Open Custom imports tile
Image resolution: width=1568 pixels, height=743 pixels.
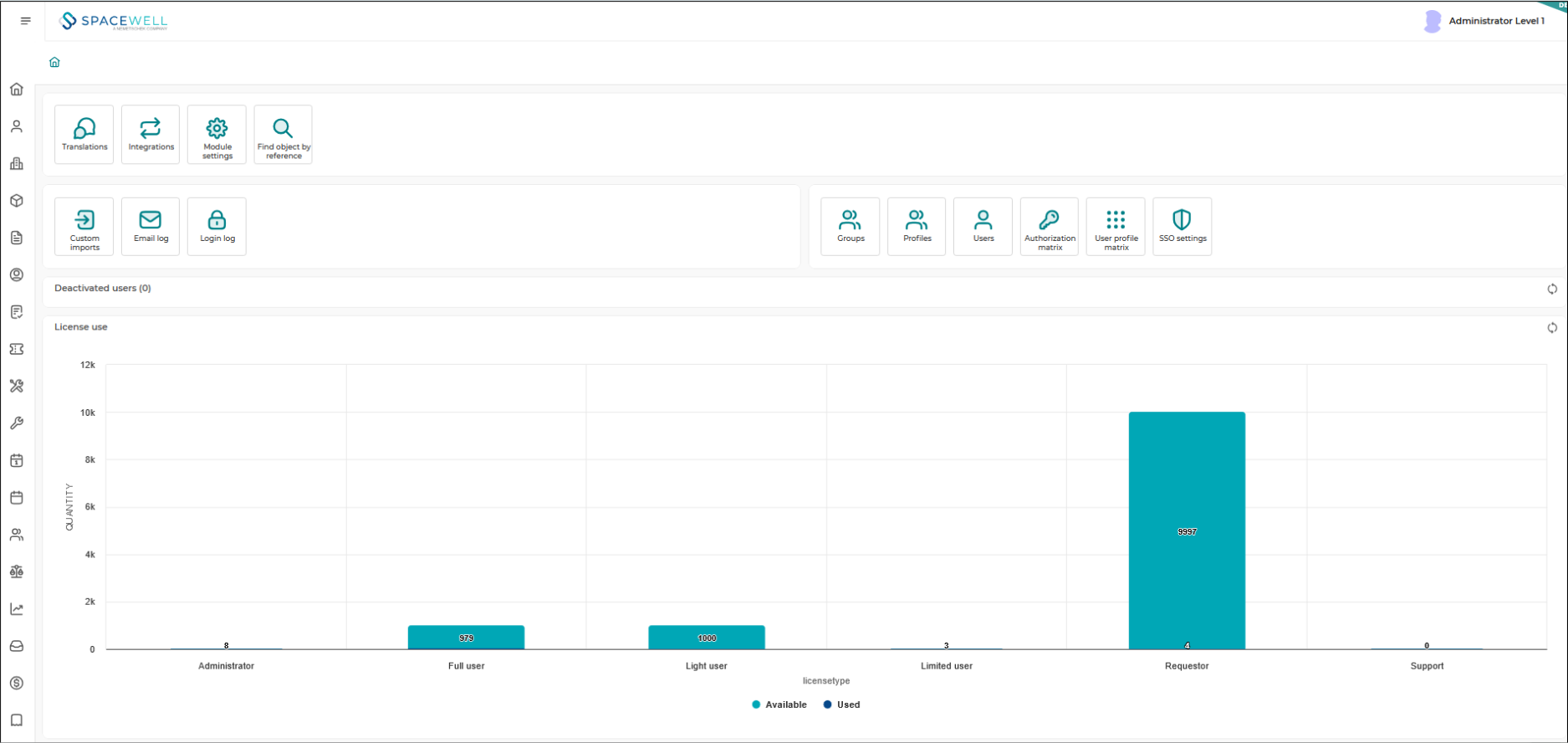[84, 227]
